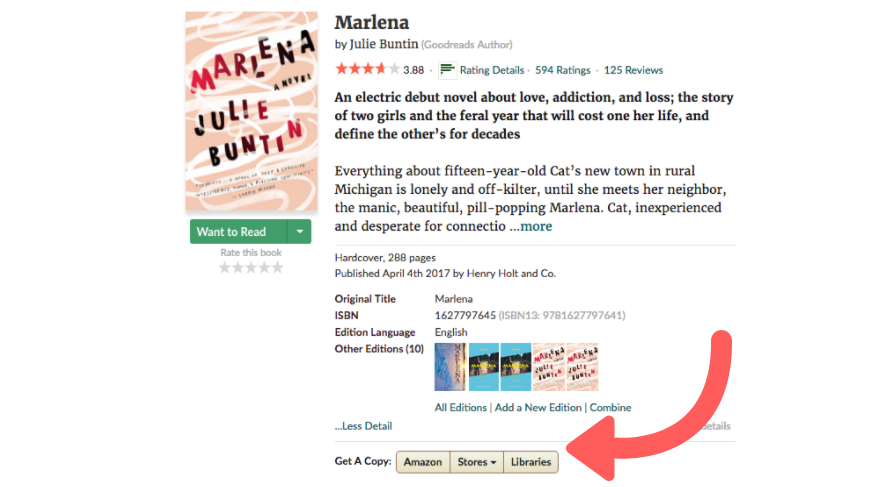885x487 pixels.
Task: Collapse book info with ...Less Detail
Action: 363,426
